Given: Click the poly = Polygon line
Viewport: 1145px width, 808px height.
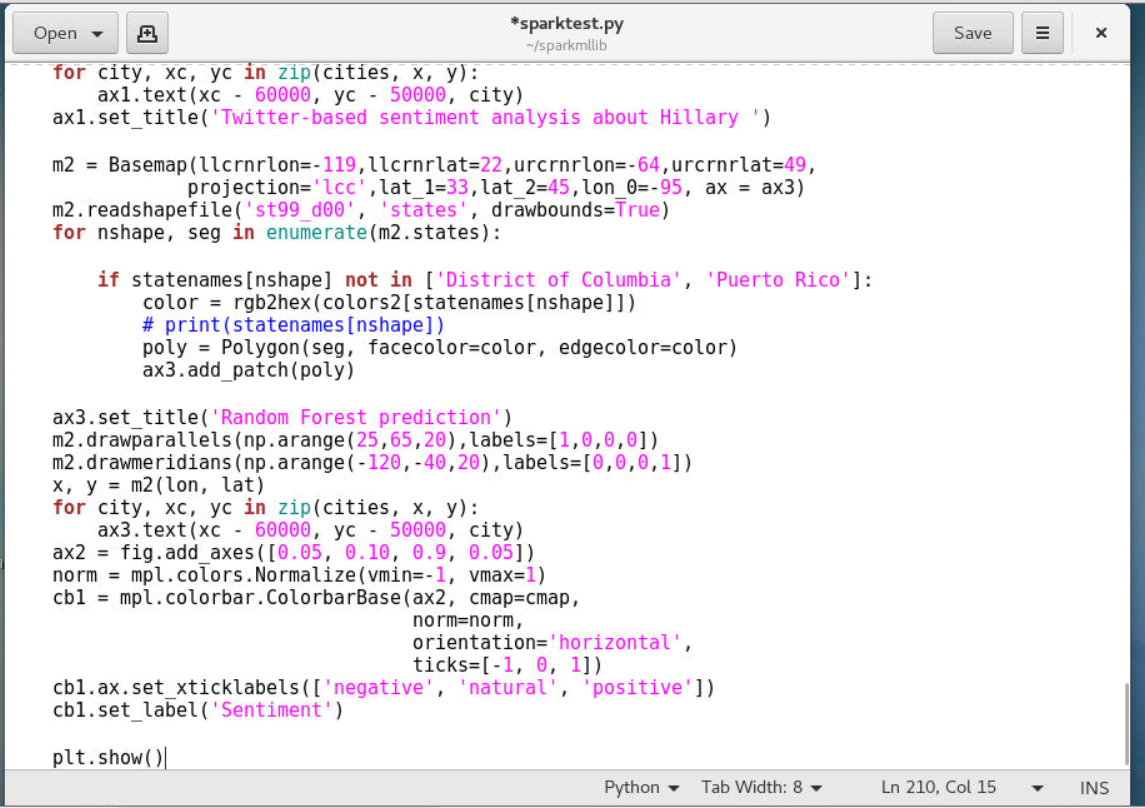Looking at the screenshot, I should (440, 347).
